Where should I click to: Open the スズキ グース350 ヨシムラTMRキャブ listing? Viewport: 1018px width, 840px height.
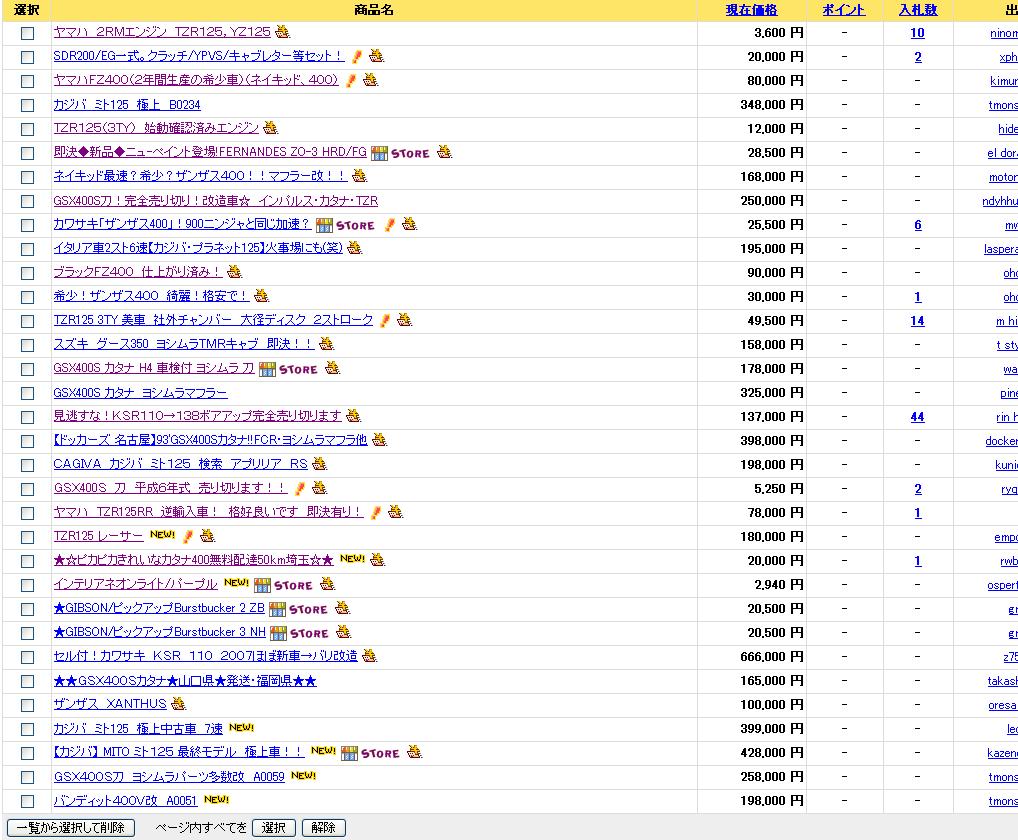click(184, 343)
